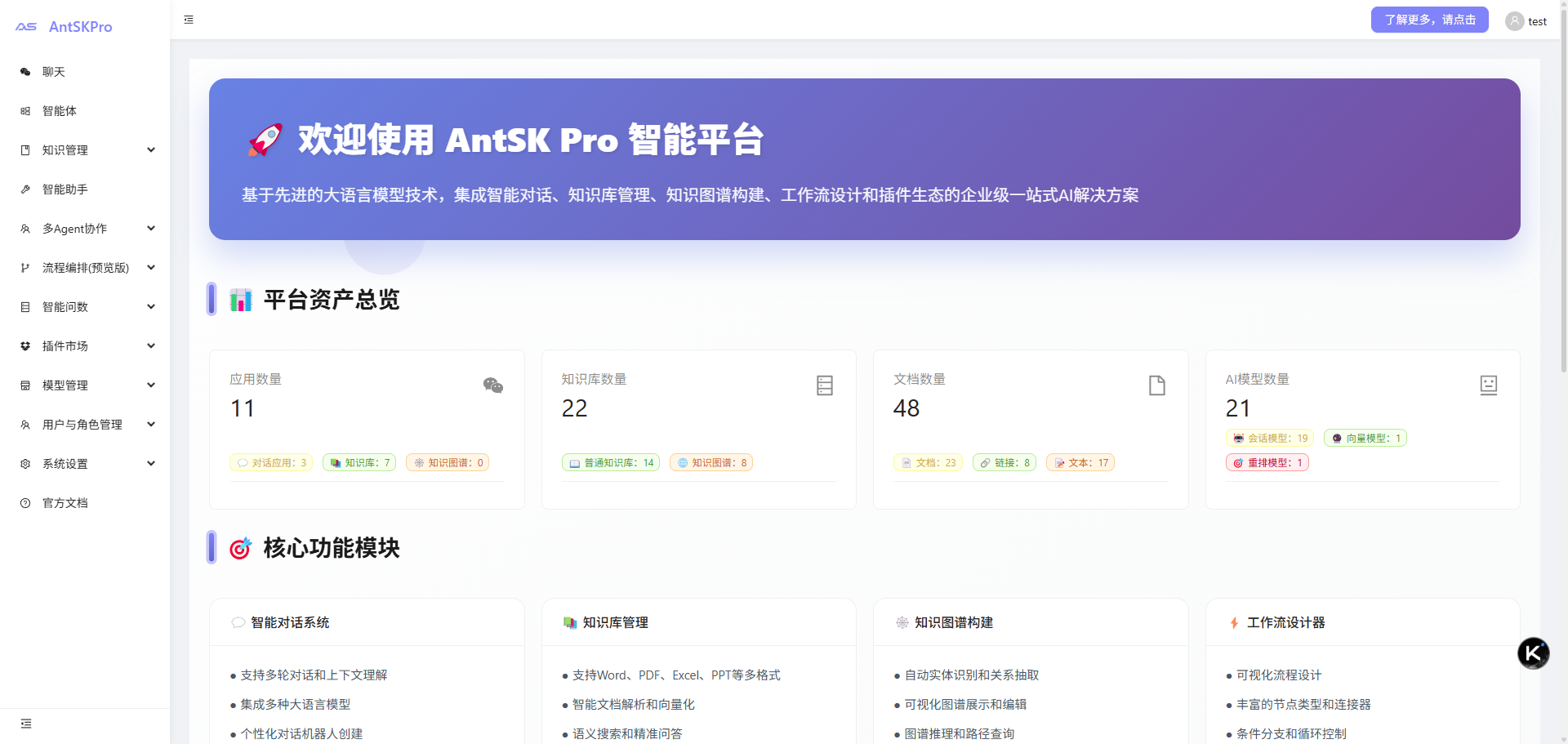Screen dimensions: 1568x744
Task: Click the 向量模型: 1 tag
Action: click(1365, 439)
